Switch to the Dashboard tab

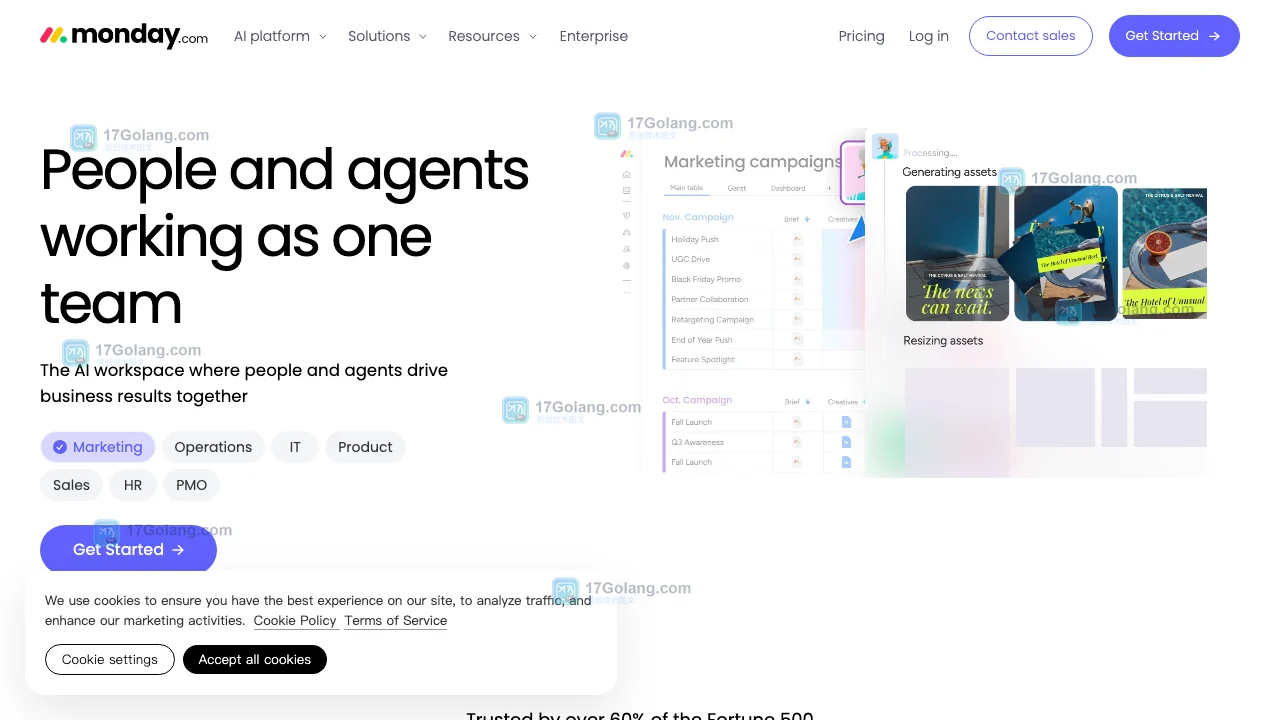[x=788, y=188]
